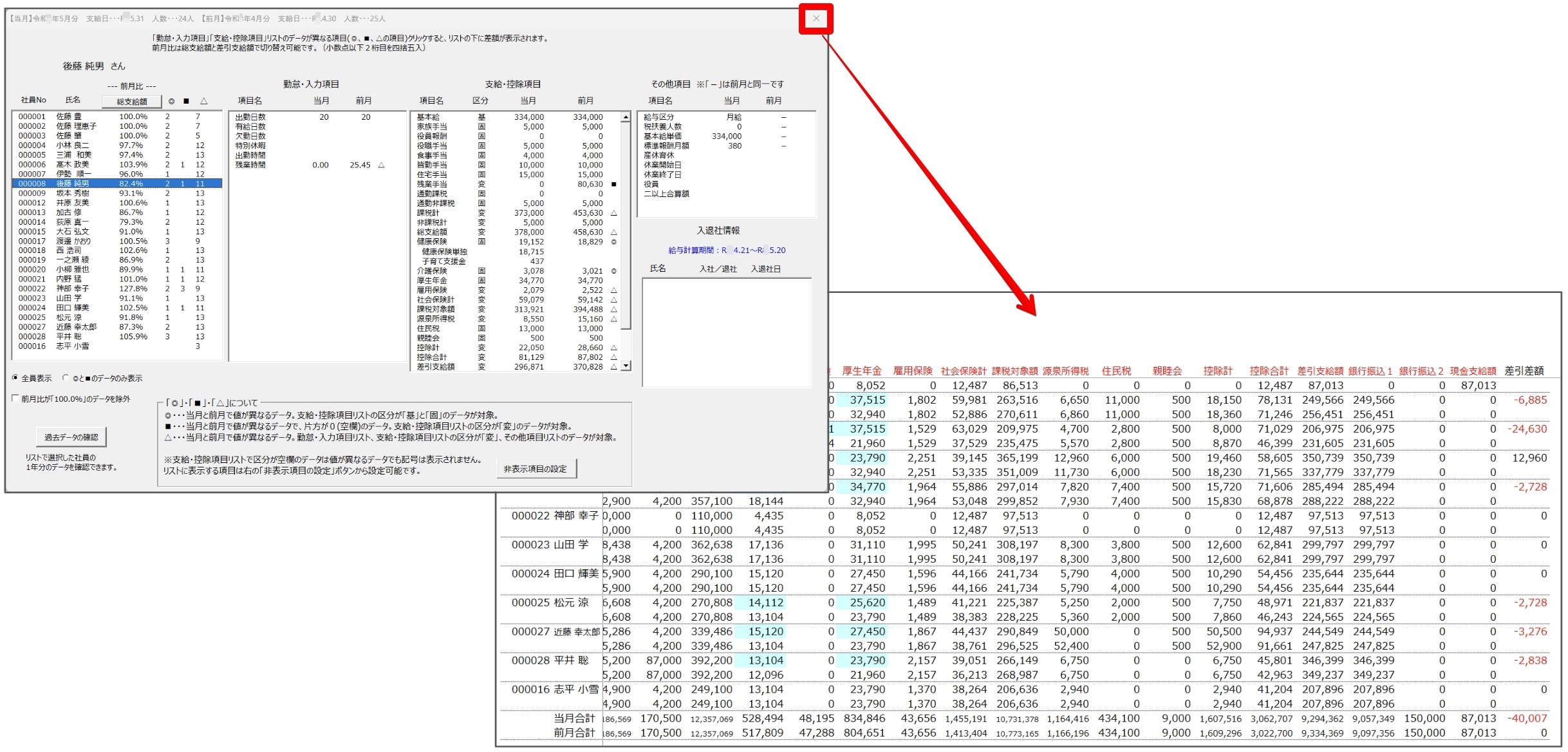This screenshot has width=1568, height=752.
Task: Click the 支給・控除項目 list scrollbar thumb
Action: point(626,225)
